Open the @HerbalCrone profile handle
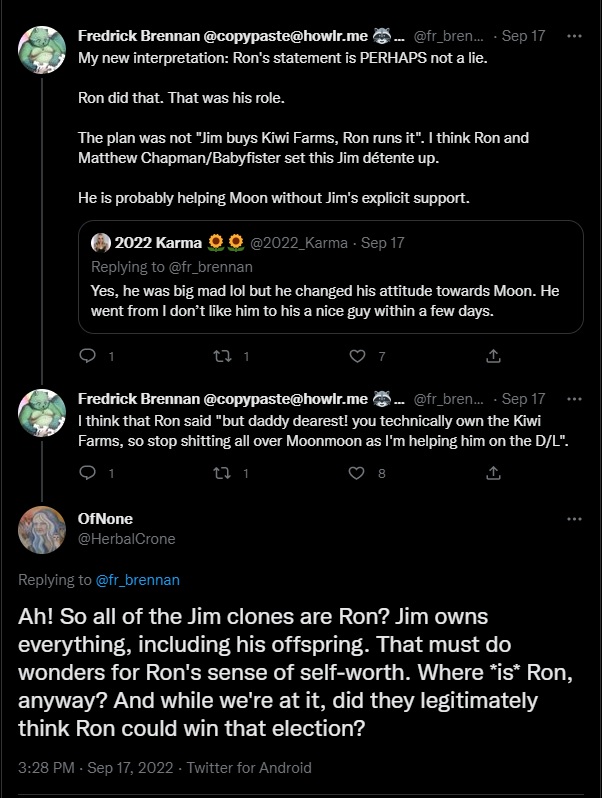This screenshot has width=602, height=798. point(126,539)
